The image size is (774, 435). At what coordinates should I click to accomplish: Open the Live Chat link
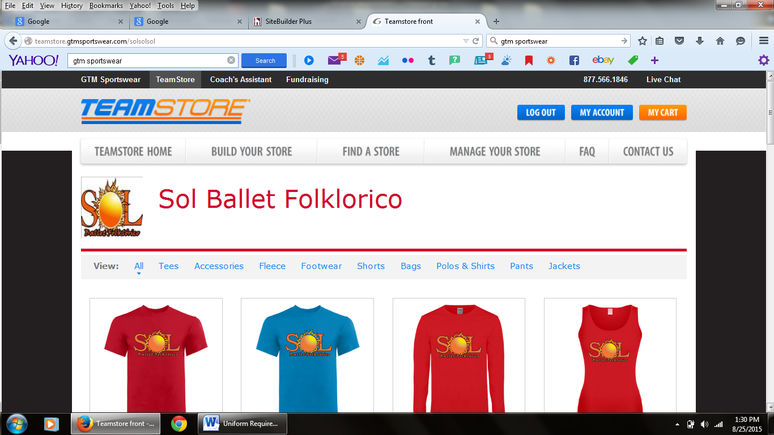coord(663,79)
